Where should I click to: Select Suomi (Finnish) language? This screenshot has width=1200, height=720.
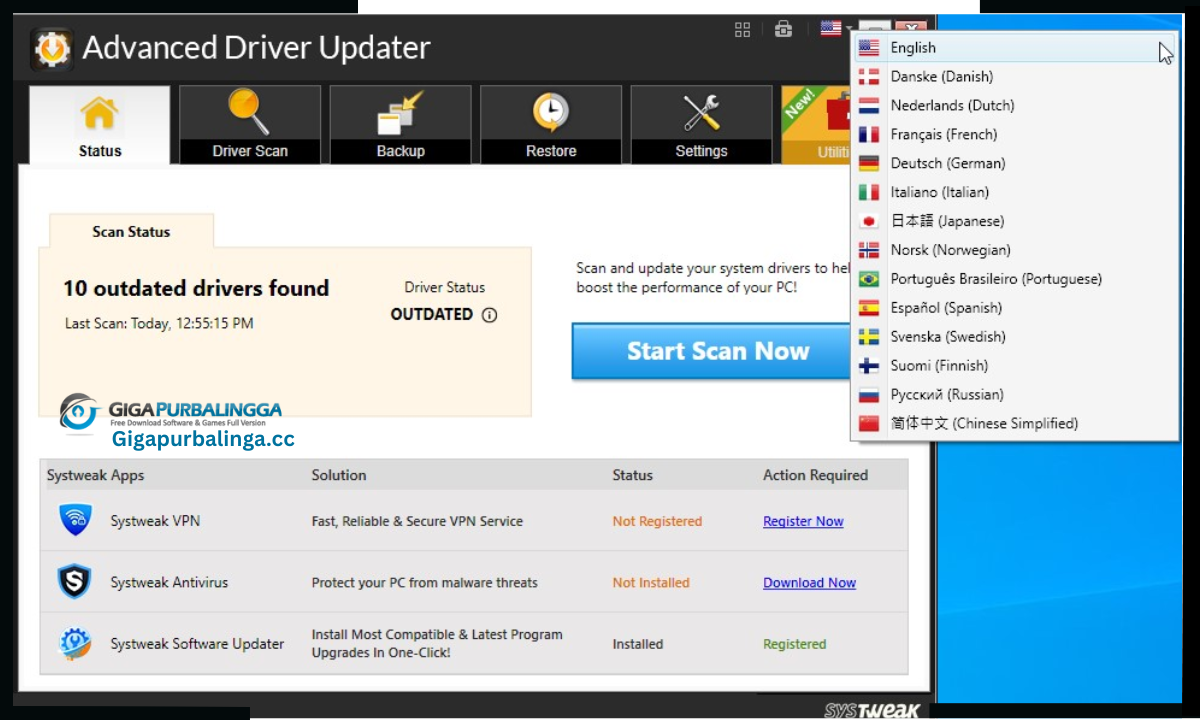pos(1015,366)
